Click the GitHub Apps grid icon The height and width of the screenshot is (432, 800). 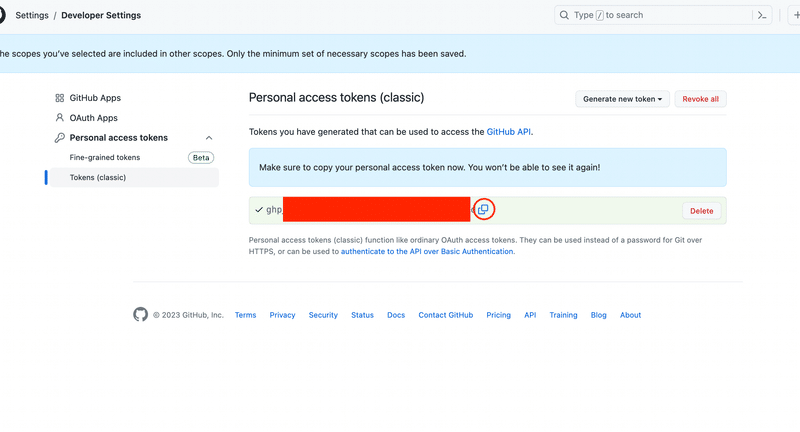(x=60, y=98)
